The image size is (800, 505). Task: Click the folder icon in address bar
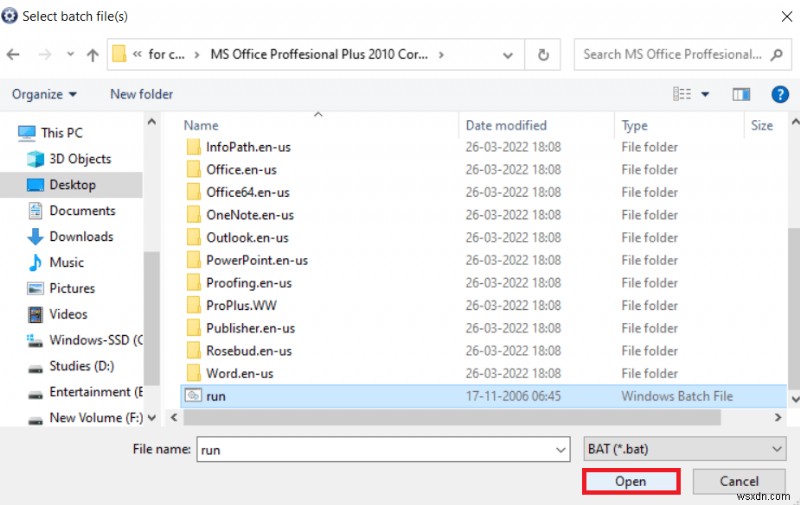(119, 54)
